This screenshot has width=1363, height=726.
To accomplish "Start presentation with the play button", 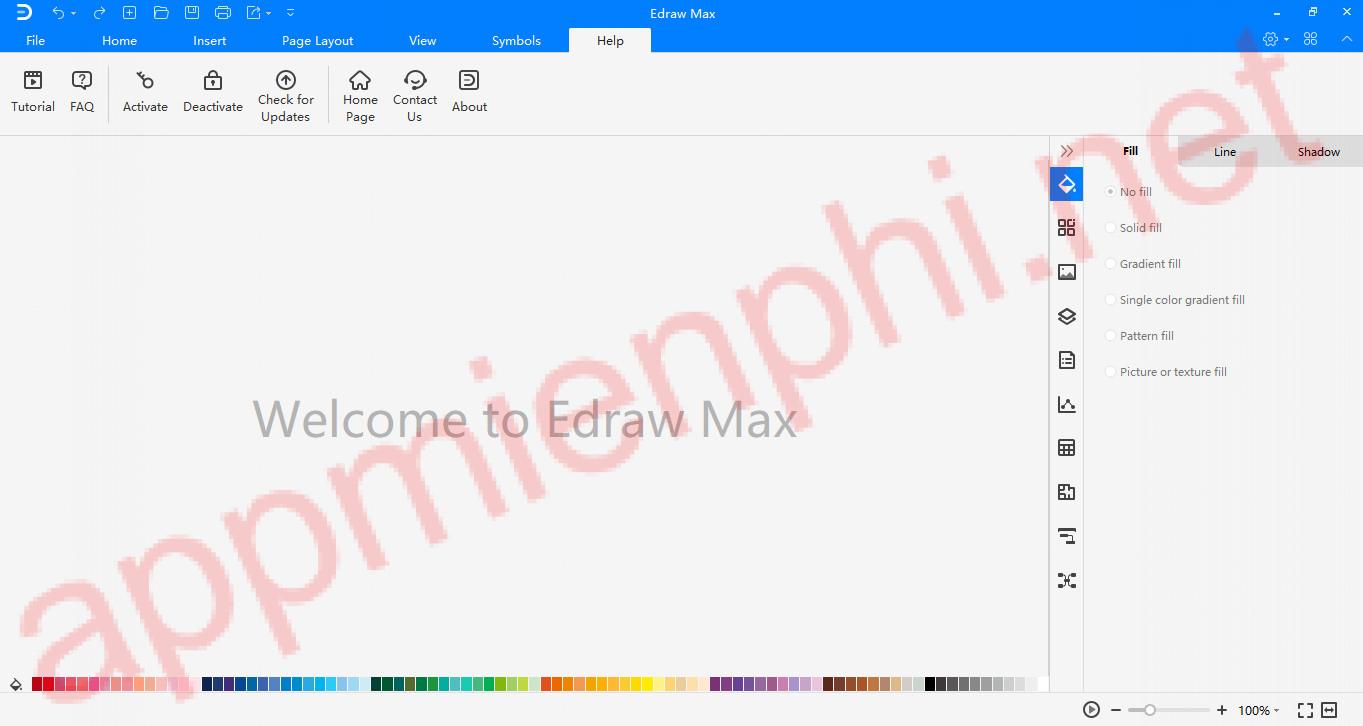I will click(x=1091, y=710).
